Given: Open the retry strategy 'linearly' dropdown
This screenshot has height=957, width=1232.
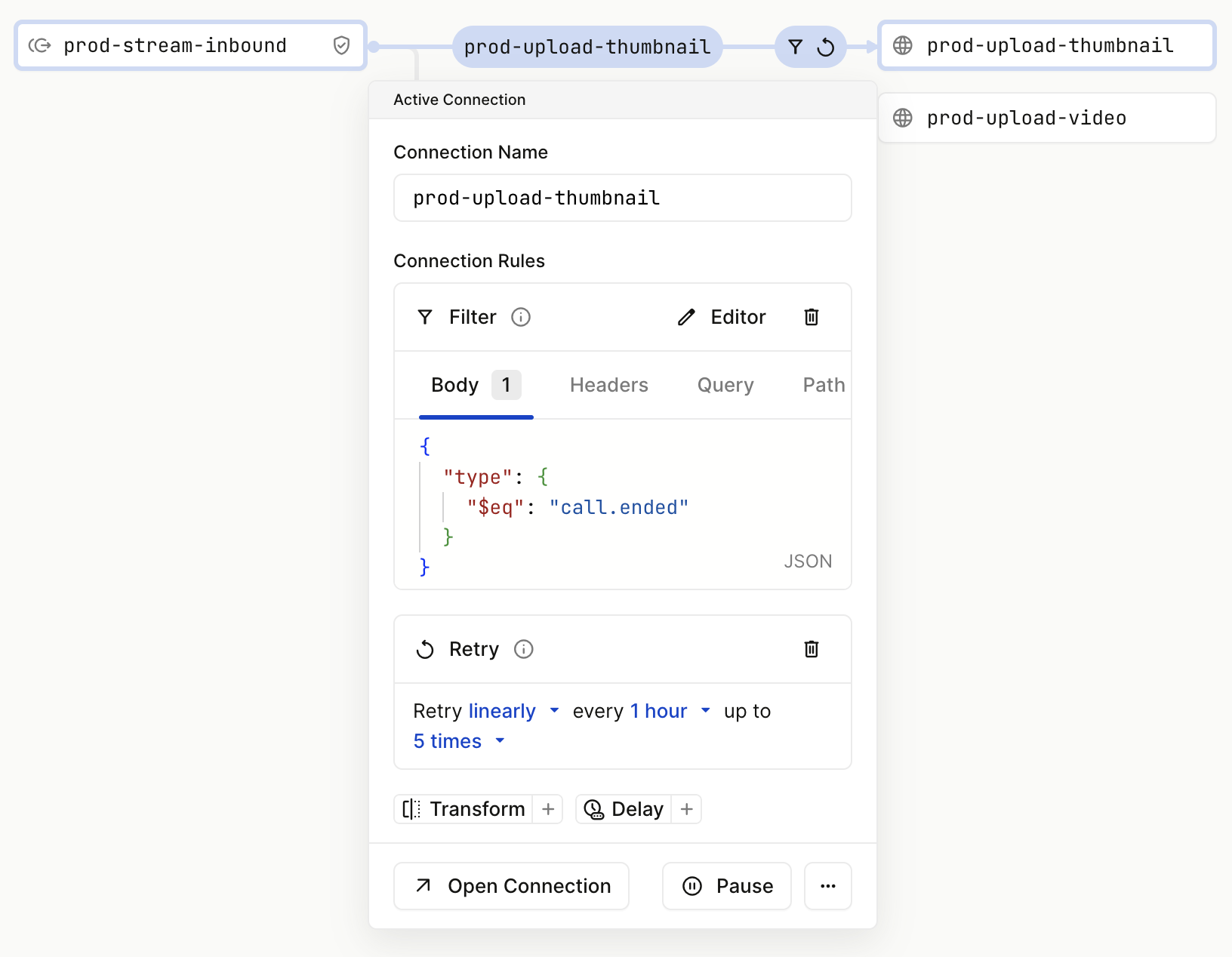Looking at the screenshot, I should click(513, 711).
